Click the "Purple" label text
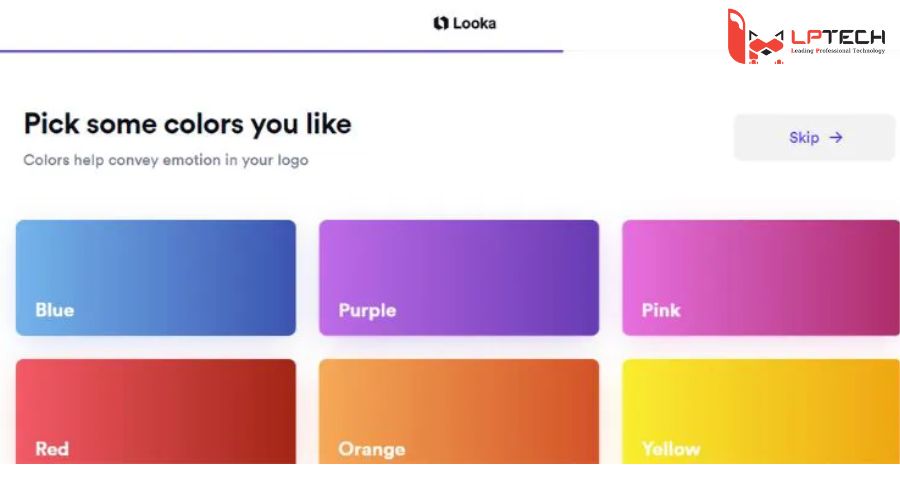The width and height of the screenshot is (900, 500). (367, 310)
